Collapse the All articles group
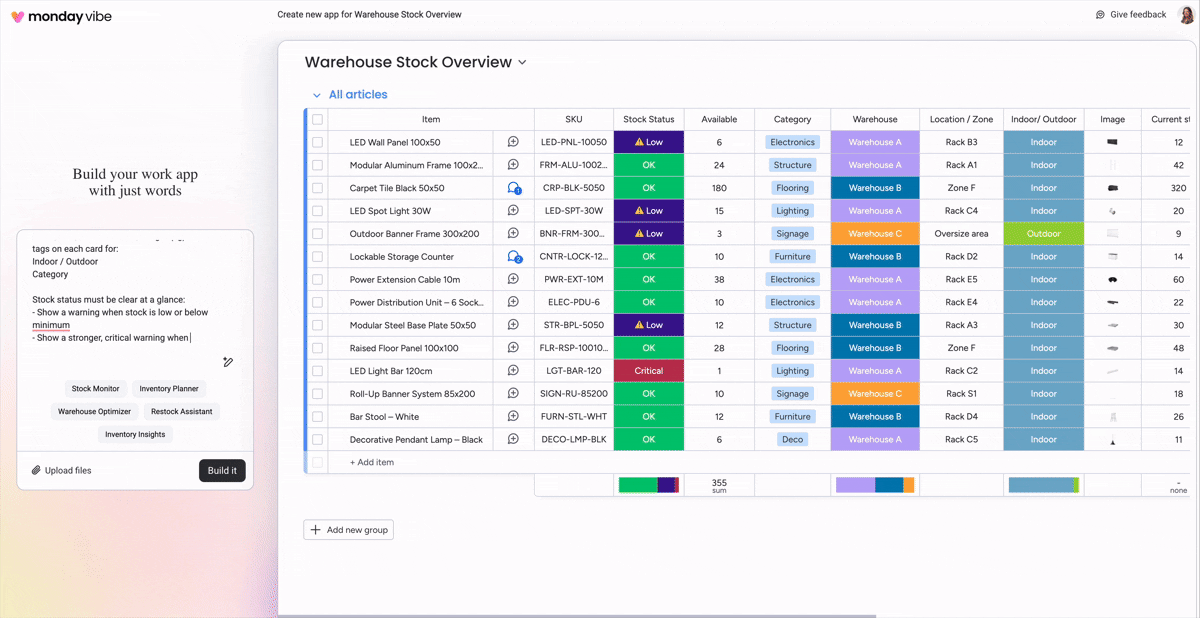Image resolution: width=1200 pixels, height=618 pixels. pos(318,94)
